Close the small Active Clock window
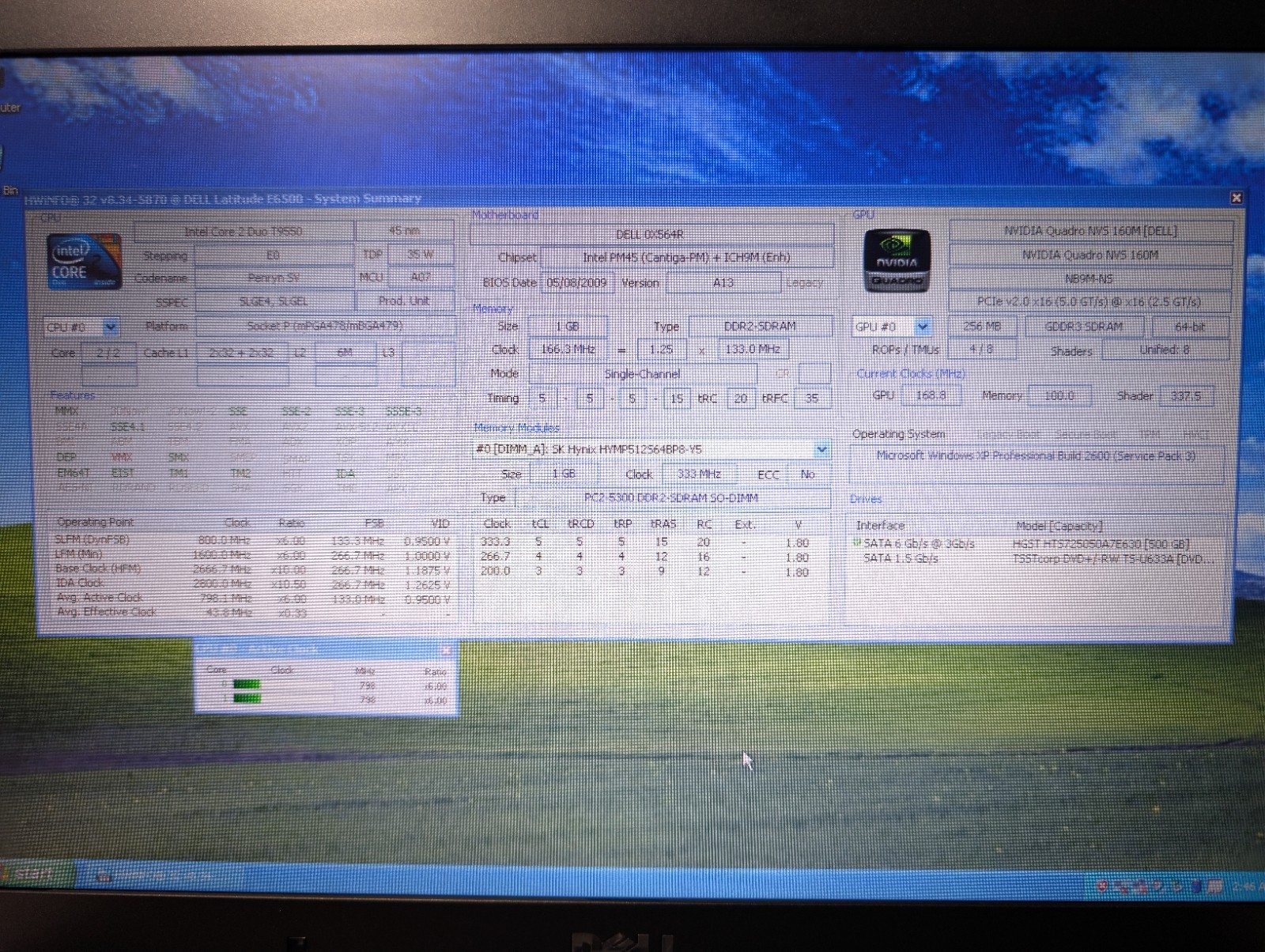This screenshot has width=1265, height=952. point(446,650)
